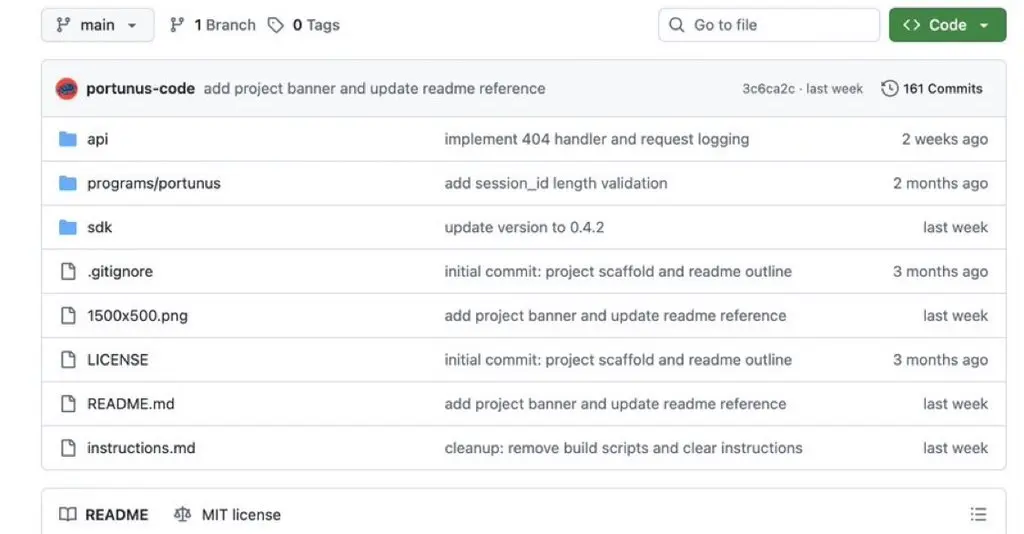
Task: Open the 'update version to 0.4.2' commit
Action: tap(524, 227)
